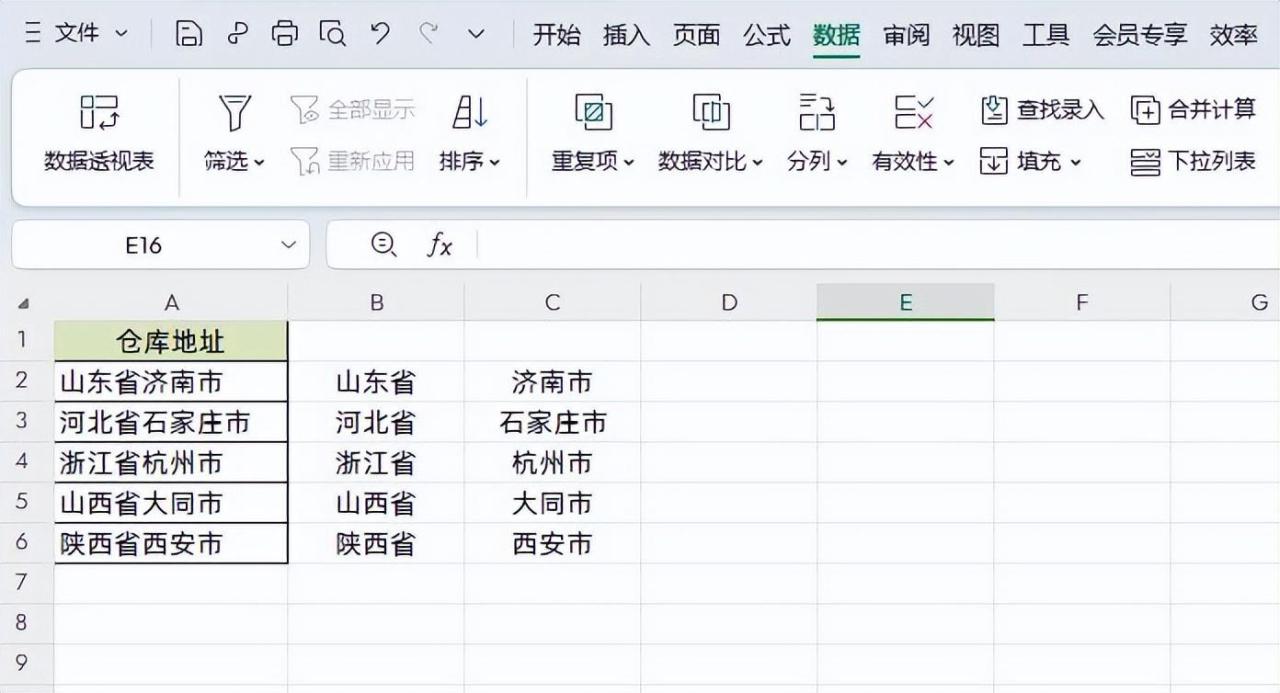The height and width of the screenshot is (693, 1280).
Task: Click the zoom magnifier icon beside fx
Action: click(x=383, y=245)
